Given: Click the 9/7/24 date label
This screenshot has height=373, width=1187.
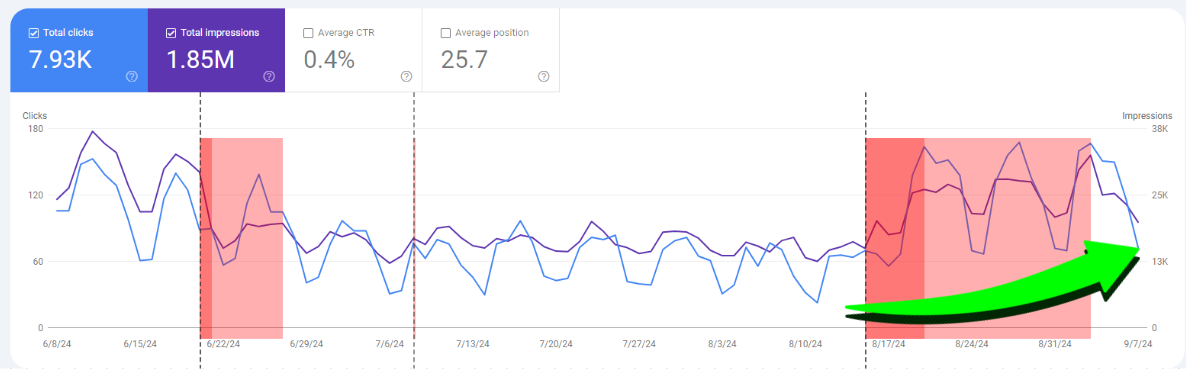Looking at the screenshot, I should [1137, 343].
